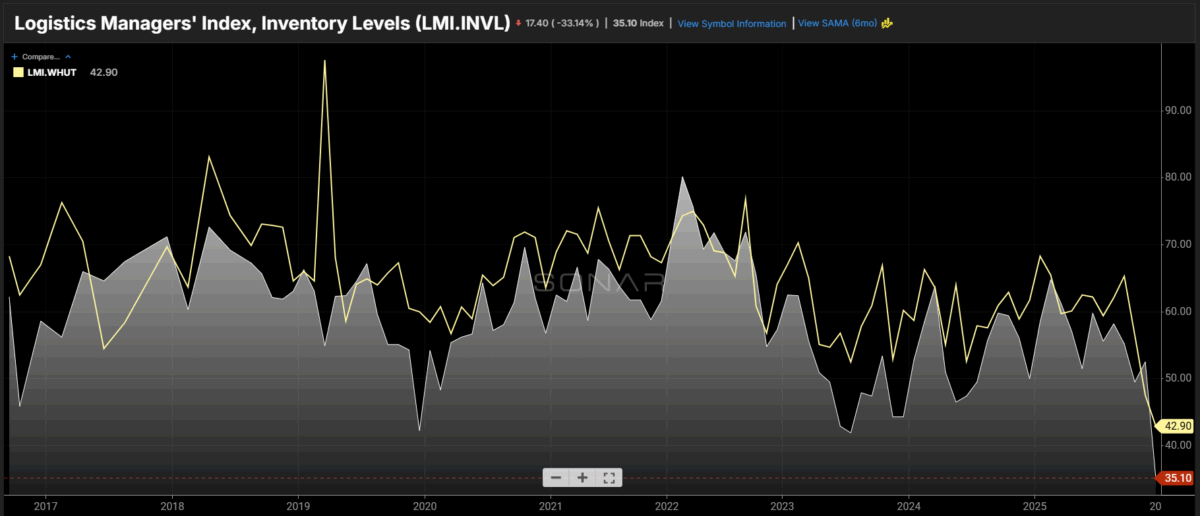
Task: Click the 60.00 y-axis label
Action: point(1180,311)
